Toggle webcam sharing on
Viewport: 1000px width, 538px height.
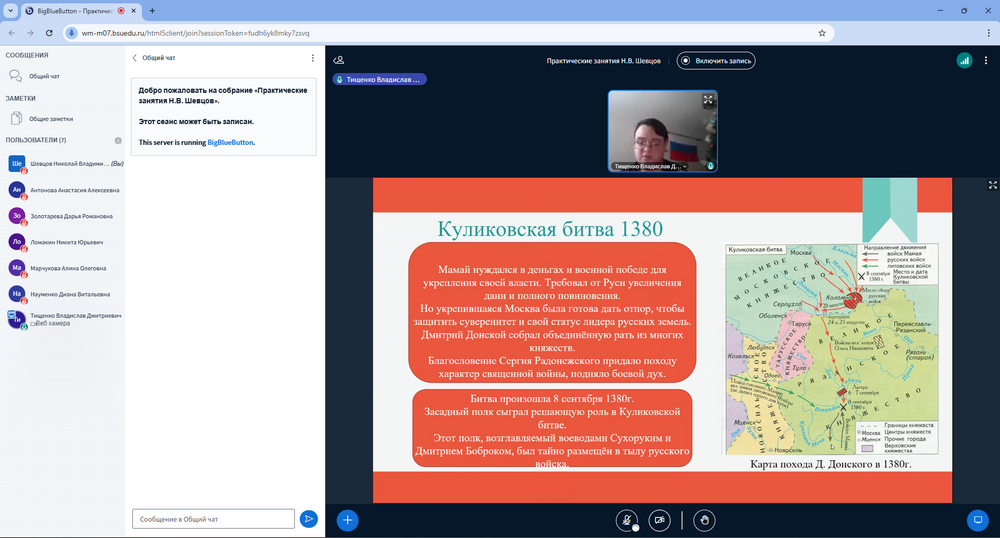click(659, 519)
